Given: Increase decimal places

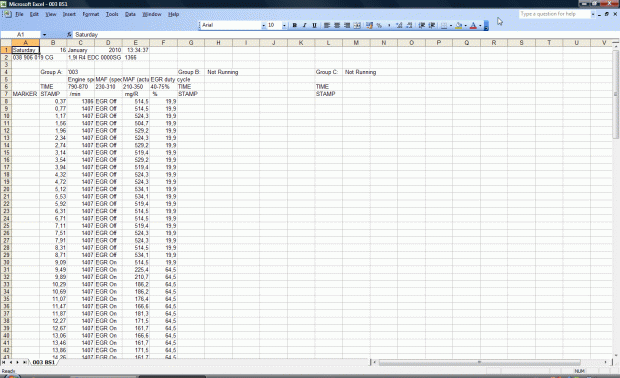Looking at the screenshot, I should tap(399, 25).
